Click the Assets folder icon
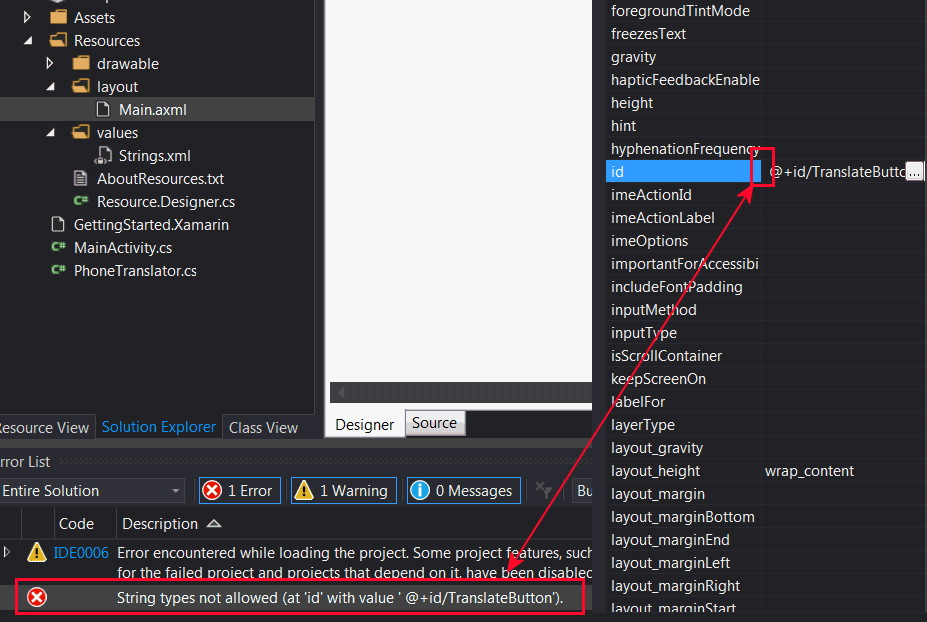927x622 pixels. click(x=59, y=17)
